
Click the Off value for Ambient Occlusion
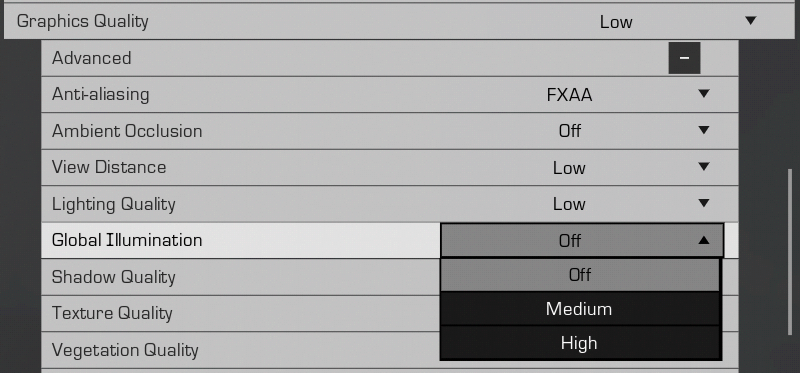569,131
